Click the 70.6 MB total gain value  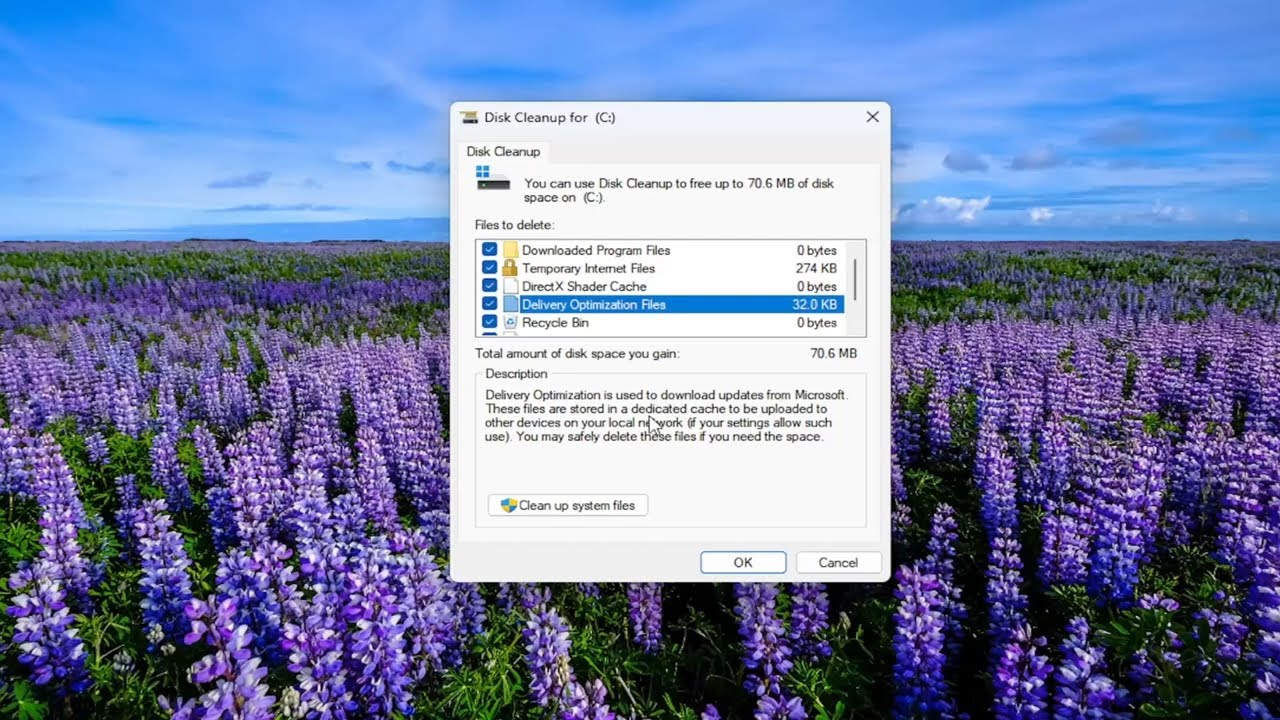click(x=833, y=353)
